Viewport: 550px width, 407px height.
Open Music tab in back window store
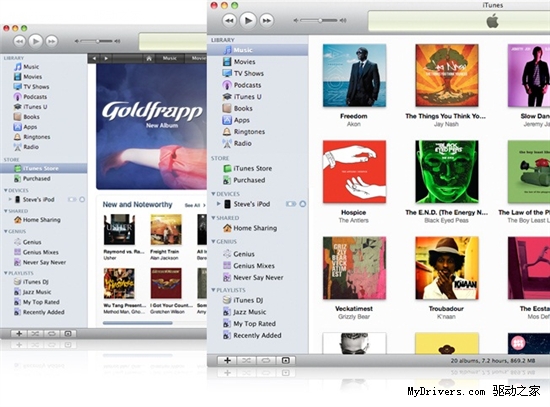click(170, 58)
